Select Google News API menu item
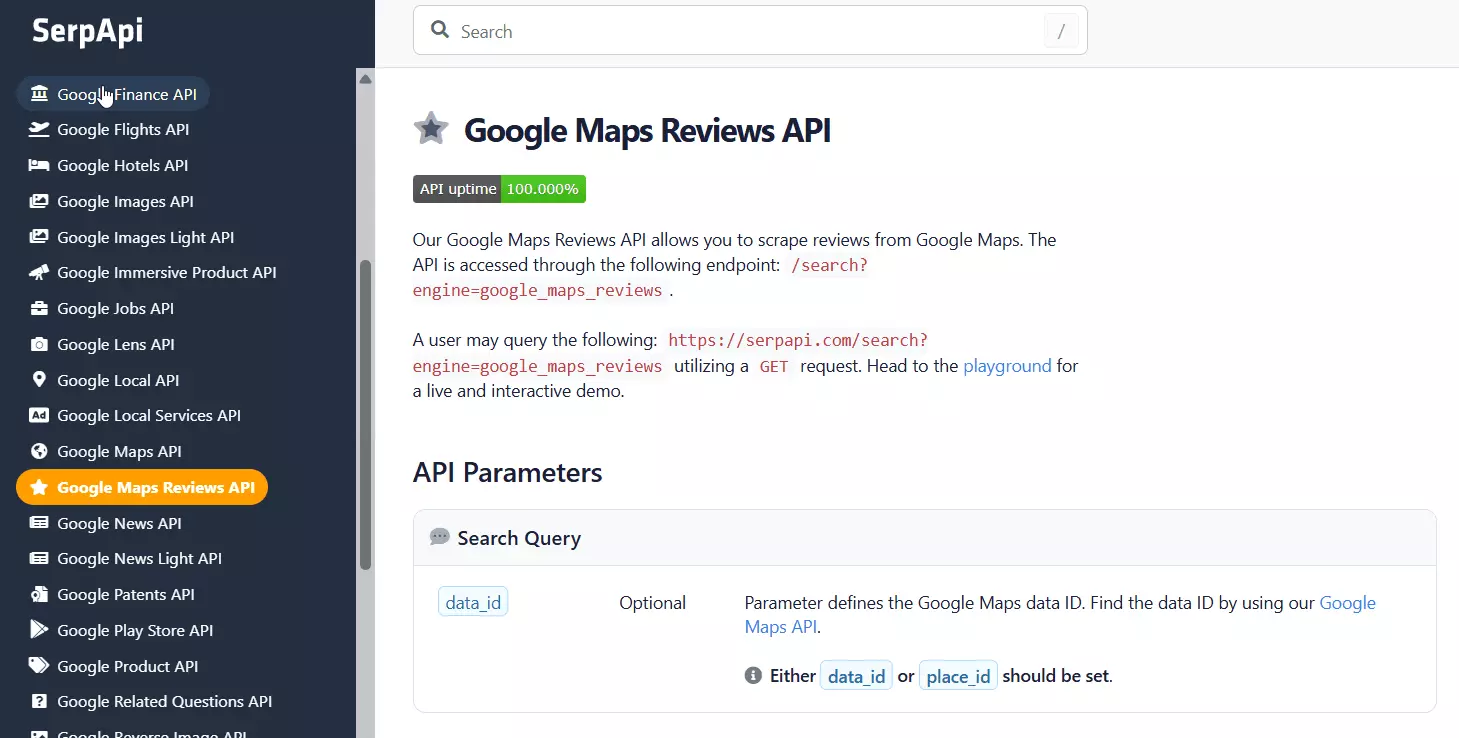The width and height of the screenshot is (1459, 738). [x=119, y=524]
